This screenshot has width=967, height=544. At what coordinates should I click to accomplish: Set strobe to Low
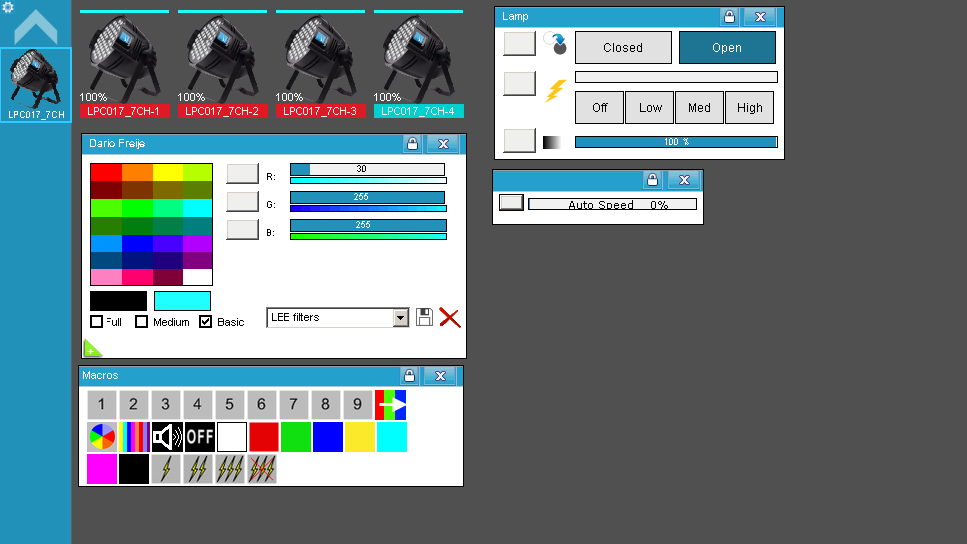click(x=650, y=107)
